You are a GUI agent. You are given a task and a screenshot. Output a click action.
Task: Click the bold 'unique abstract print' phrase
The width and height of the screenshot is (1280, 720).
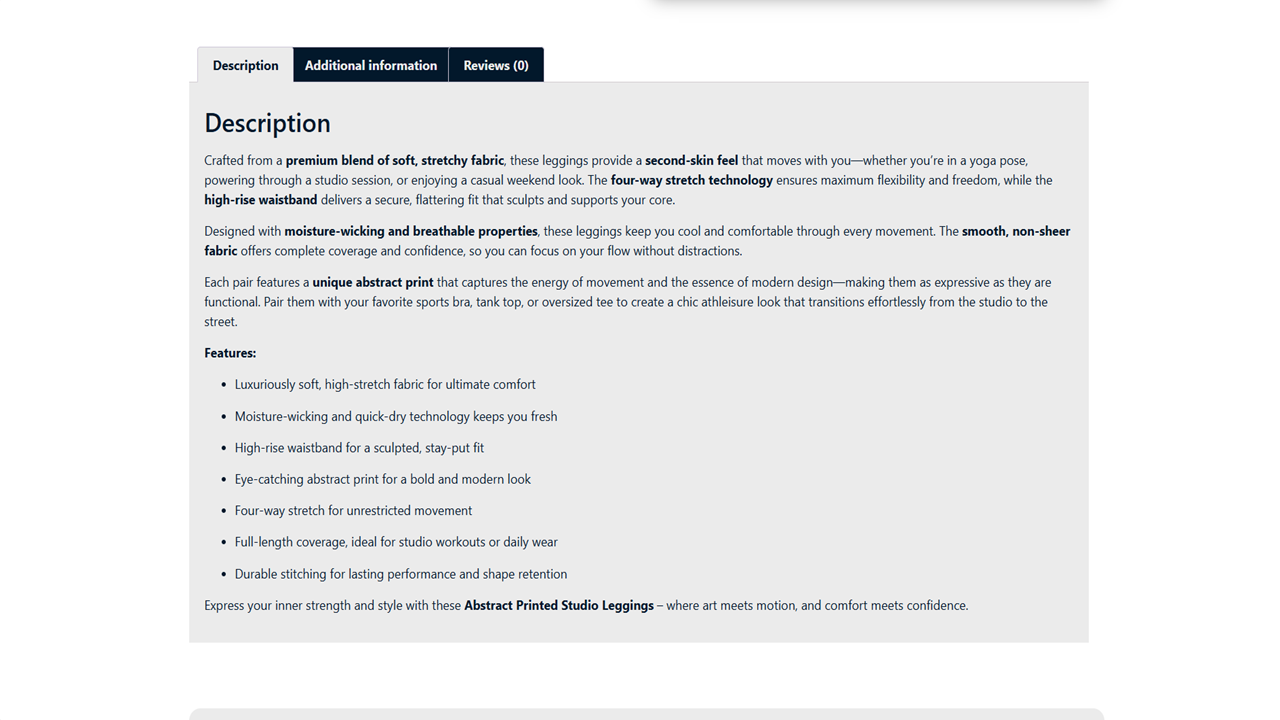(373, 282)
